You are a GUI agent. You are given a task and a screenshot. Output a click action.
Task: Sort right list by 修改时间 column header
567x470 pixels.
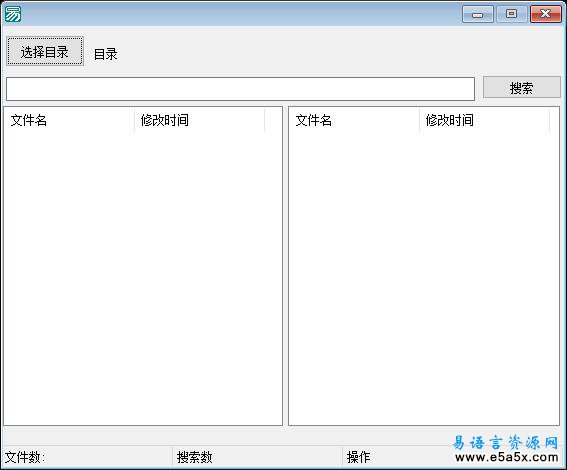point(484,120)
